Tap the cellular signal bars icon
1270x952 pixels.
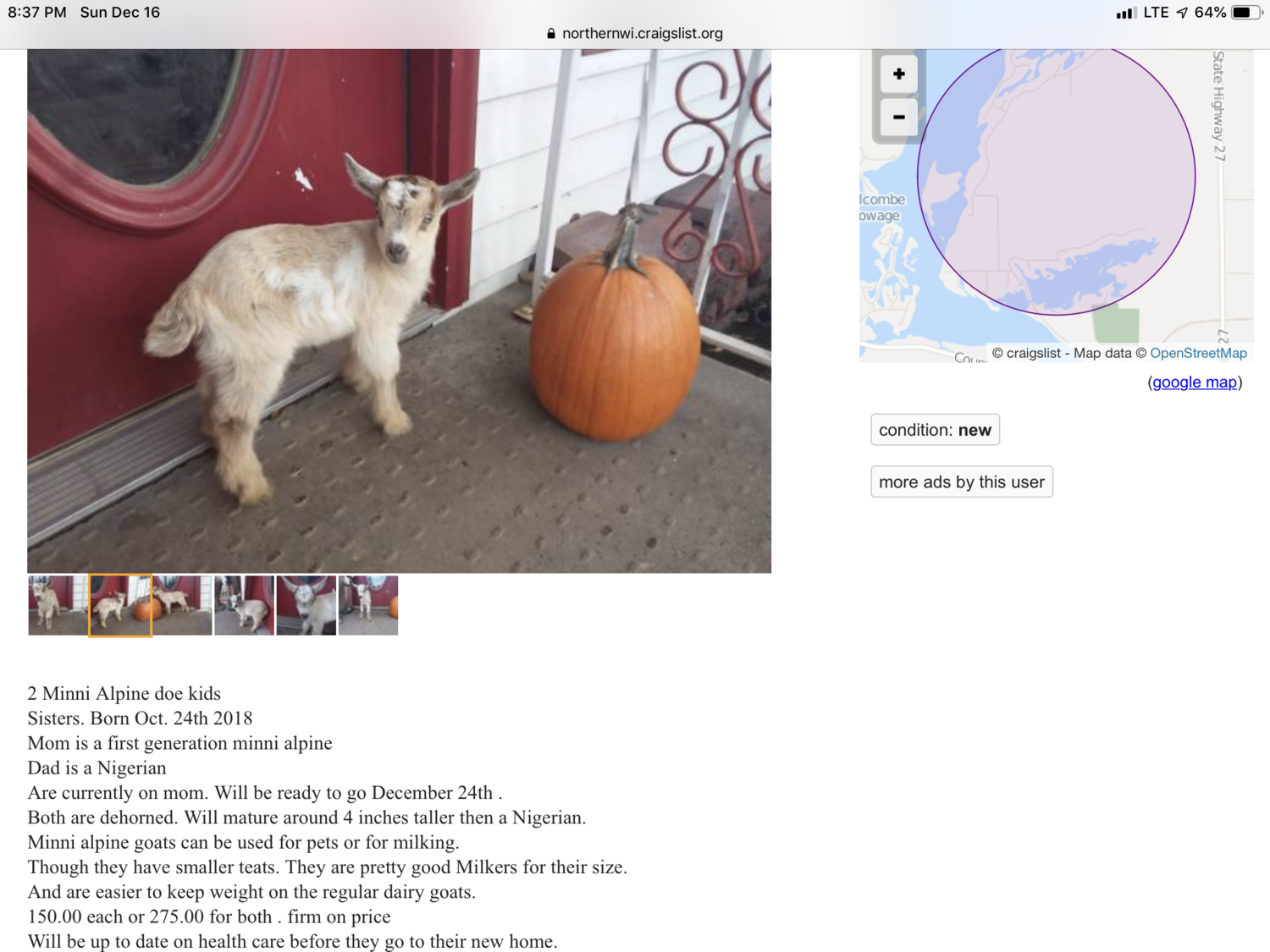pos(1125,13)
